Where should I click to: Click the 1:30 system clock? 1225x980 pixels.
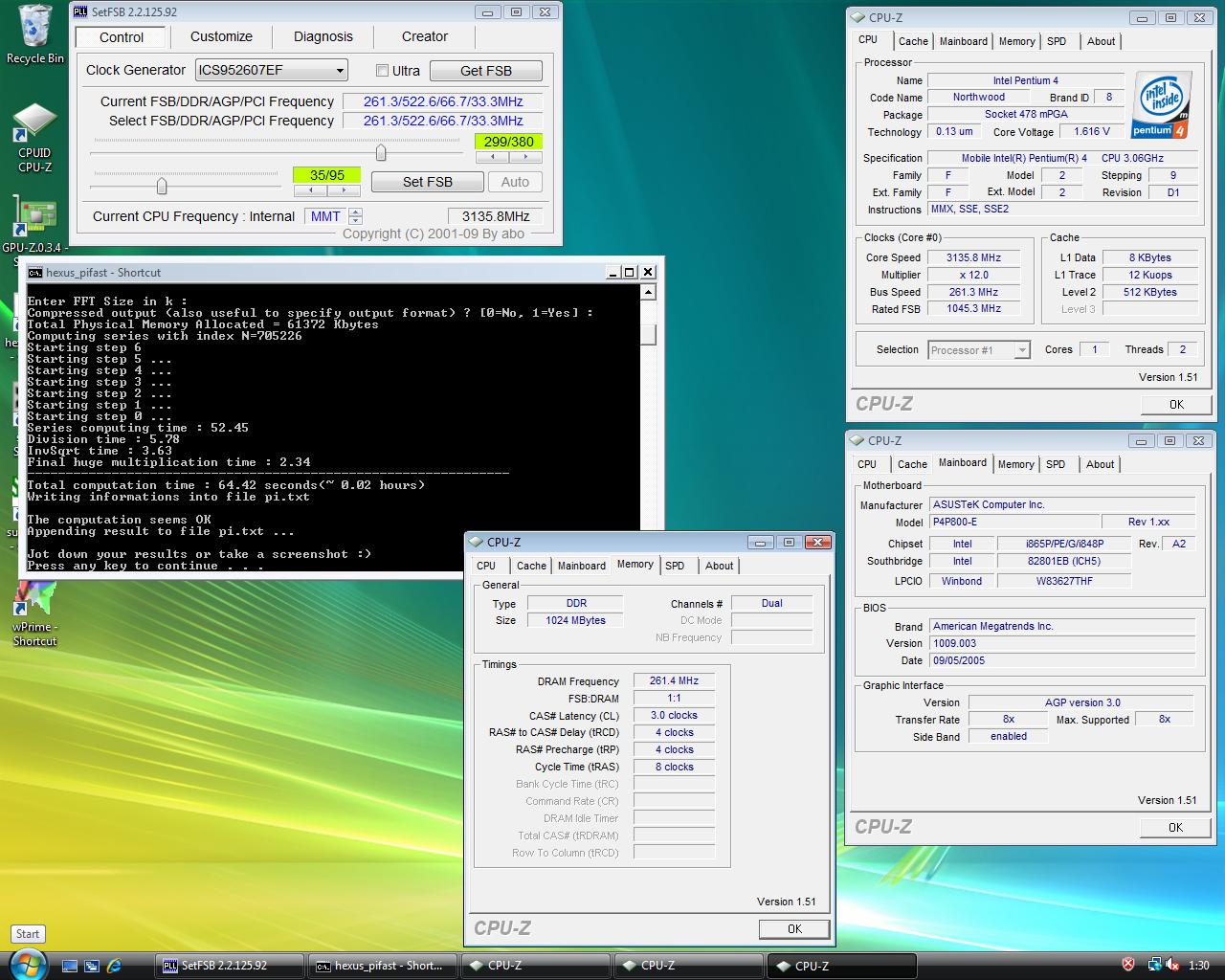coord(1198,966)
